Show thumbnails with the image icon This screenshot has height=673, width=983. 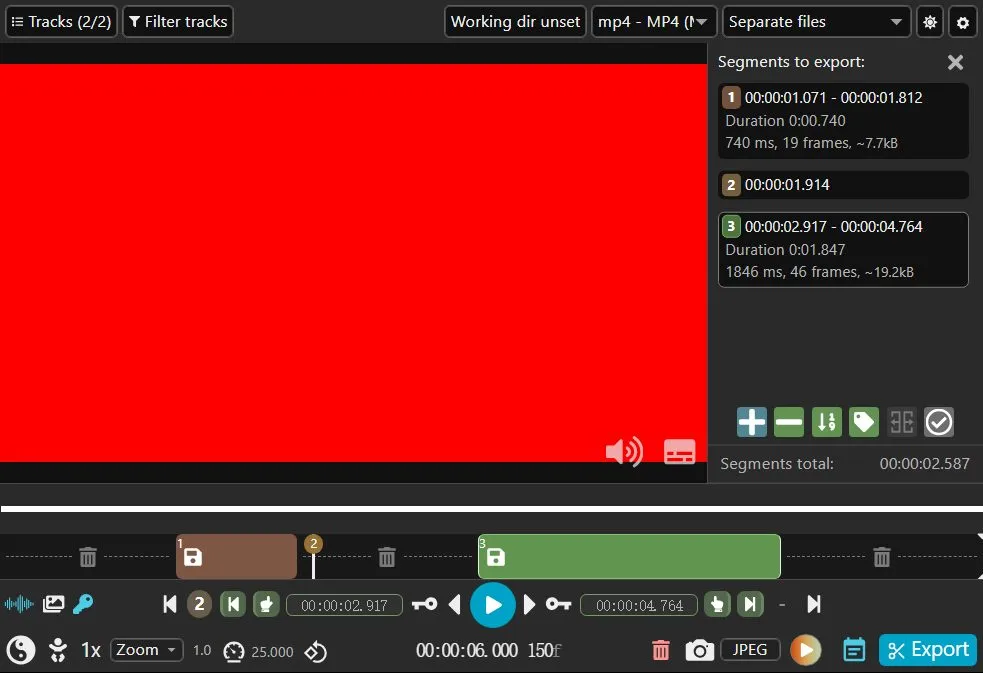tap(53, 604)
